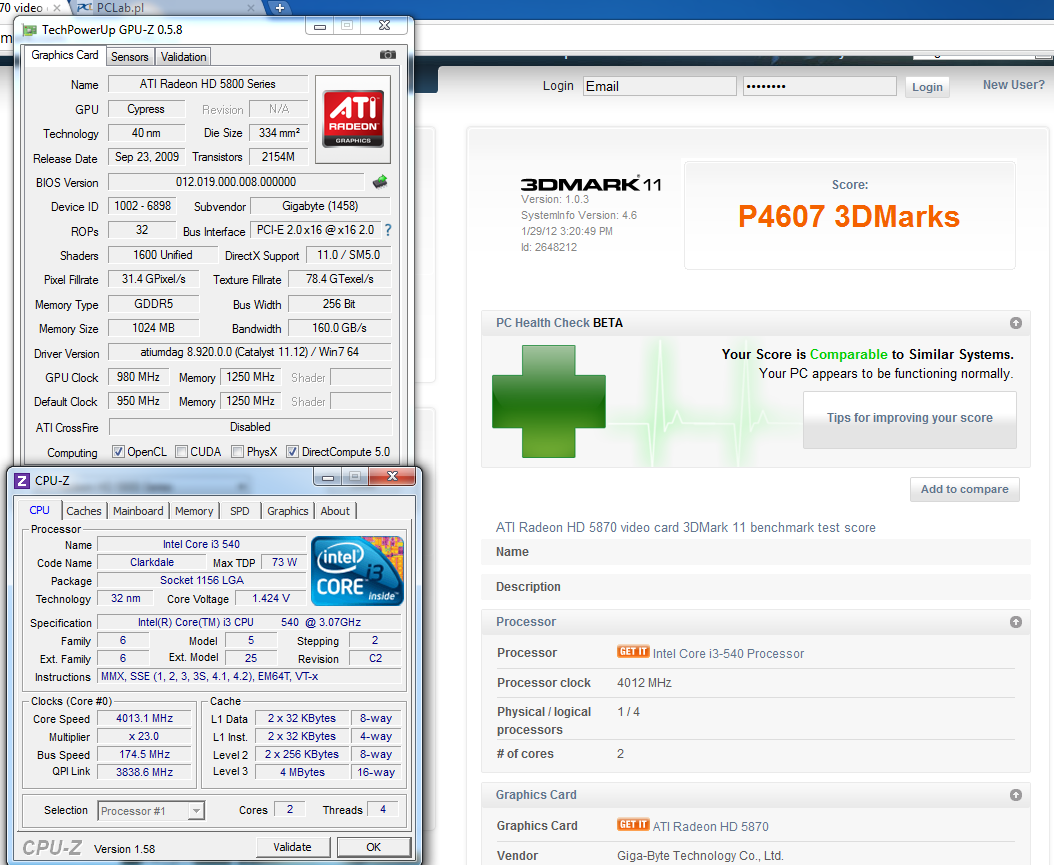This screenshot has width=1054, height=865.
Task: Click the OK button in CPU-Z
Action: 374,847
